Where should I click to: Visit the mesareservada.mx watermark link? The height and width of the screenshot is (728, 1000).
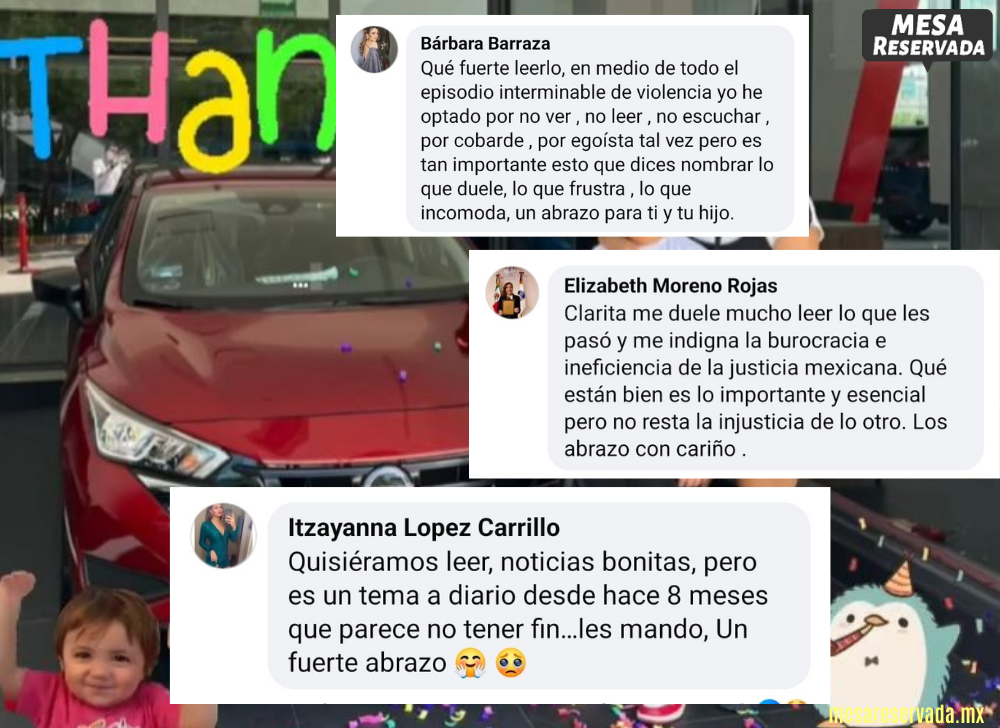click(906, 715)
